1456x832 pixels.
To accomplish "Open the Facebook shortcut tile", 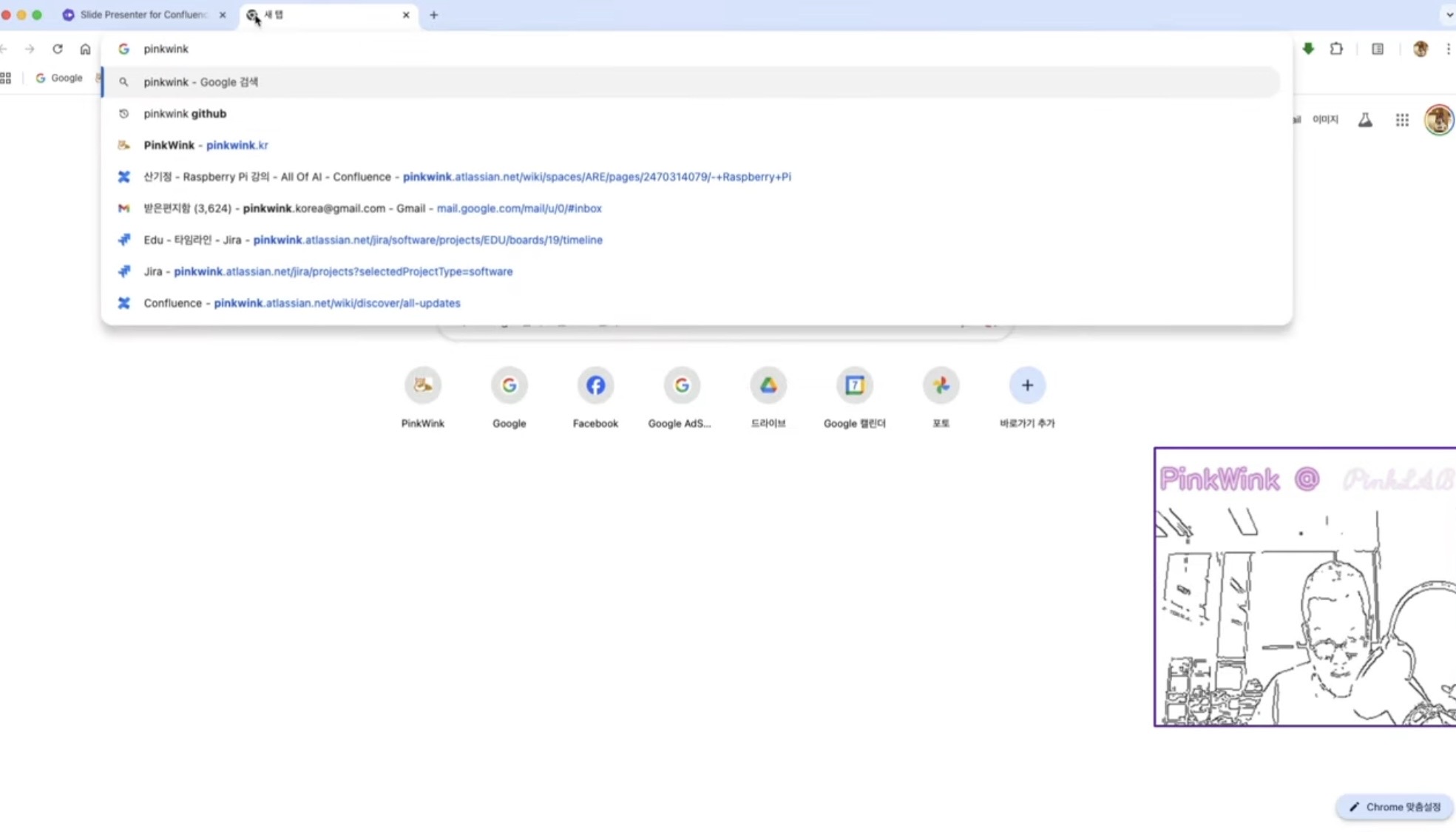I will [x=595, y=397].
